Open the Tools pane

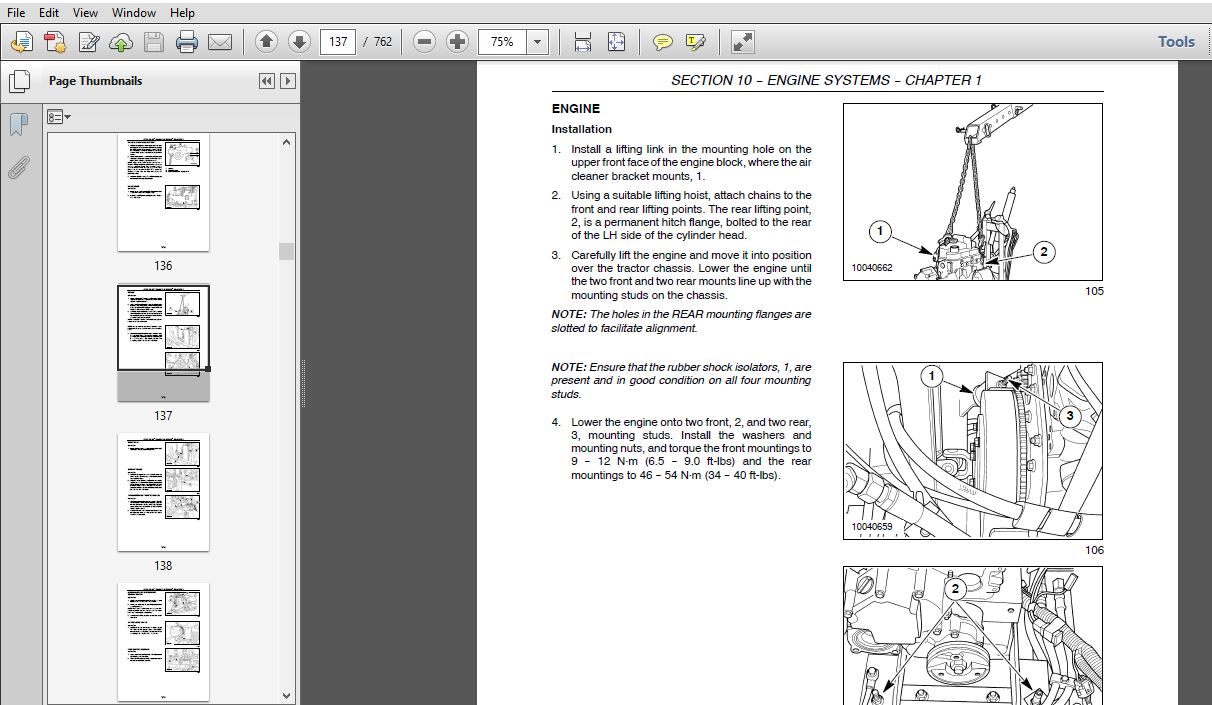[1176, 41]
